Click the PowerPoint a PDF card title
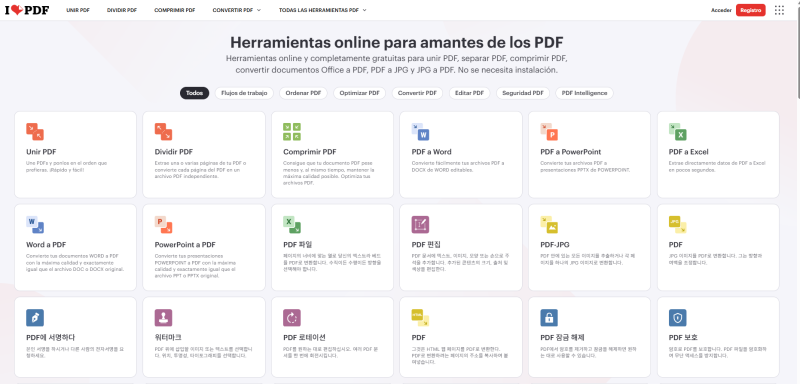800x384 pixels. [185, 245]
